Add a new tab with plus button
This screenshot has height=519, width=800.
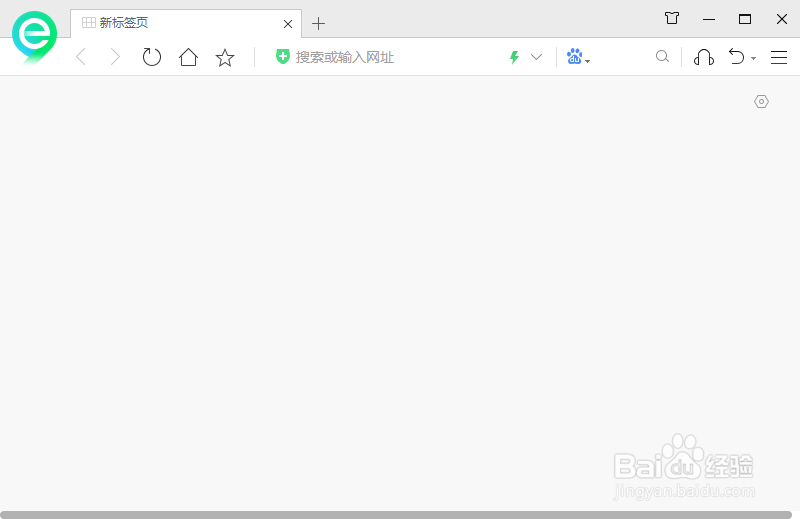point(318,23)
